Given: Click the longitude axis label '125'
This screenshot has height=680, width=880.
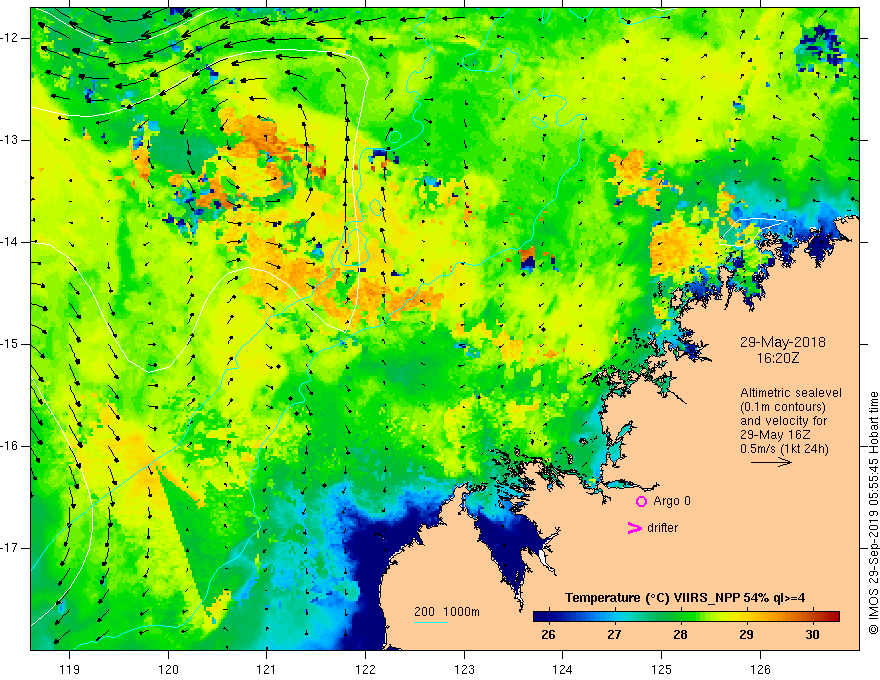Looking at the screenshot, I should click(x=662, y=669).
